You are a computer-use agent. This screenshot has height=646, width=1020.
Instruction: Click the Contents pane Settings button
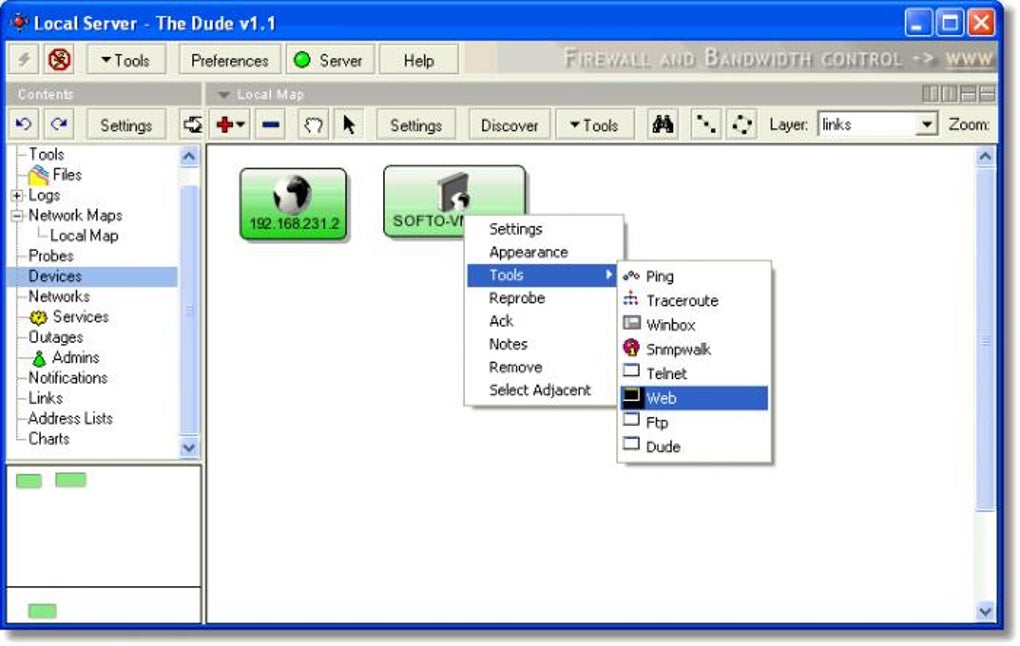coord(126,124)
